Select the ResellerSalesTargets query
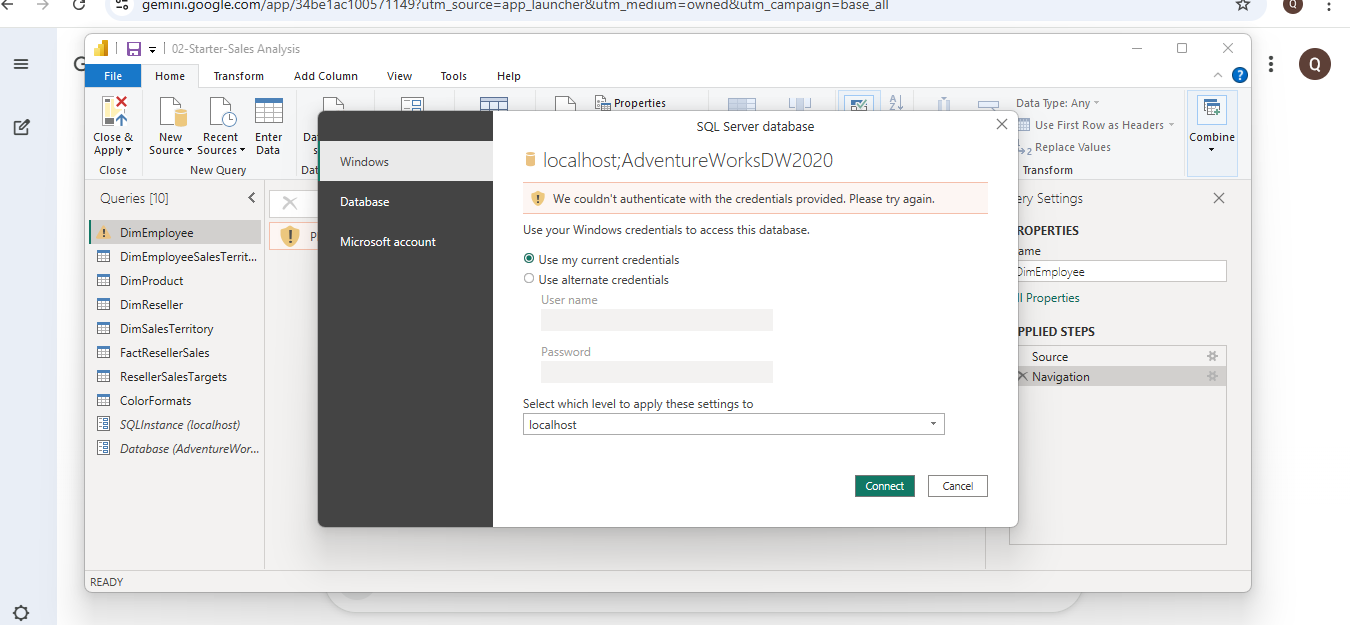The height and width of the screenshot is (625, 1350). [x=175, y=377]
